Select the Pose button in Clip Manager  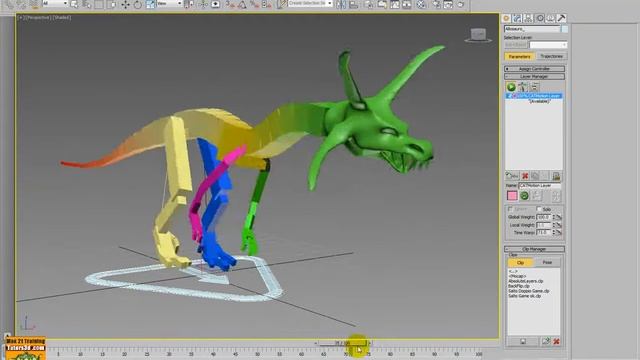(547, 262)
